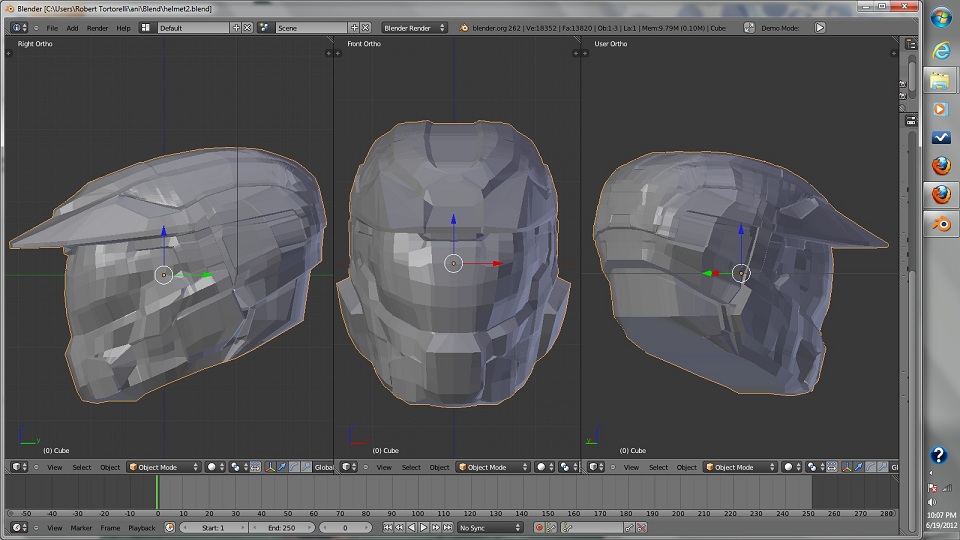Jump to previous keyframe in timeline
Viewport: 960px width, 540px height.
point(399,528)
